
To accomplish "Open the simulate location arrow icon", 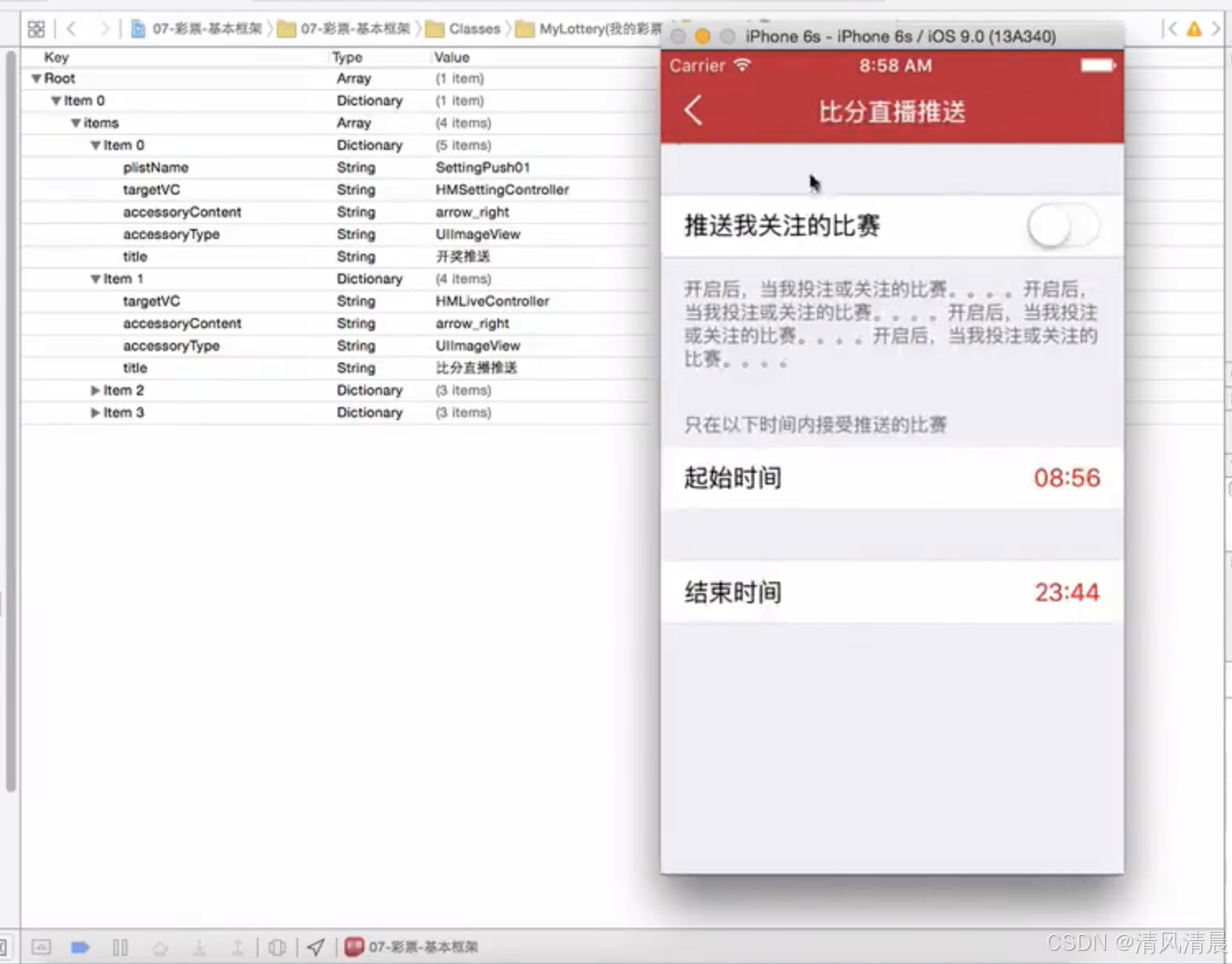I will pyautogui.click(x=316, y=948).
